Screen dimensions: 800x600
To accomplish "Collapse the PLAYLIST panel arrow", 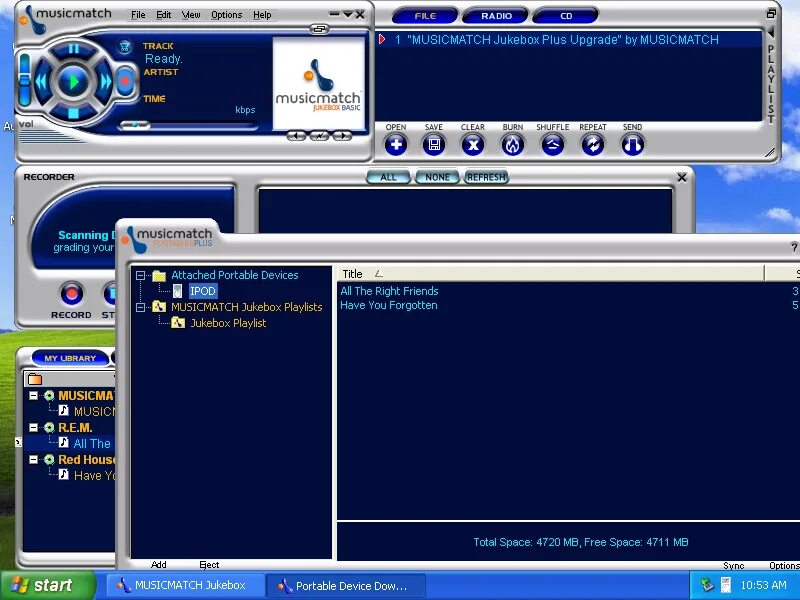I will 770,33.
